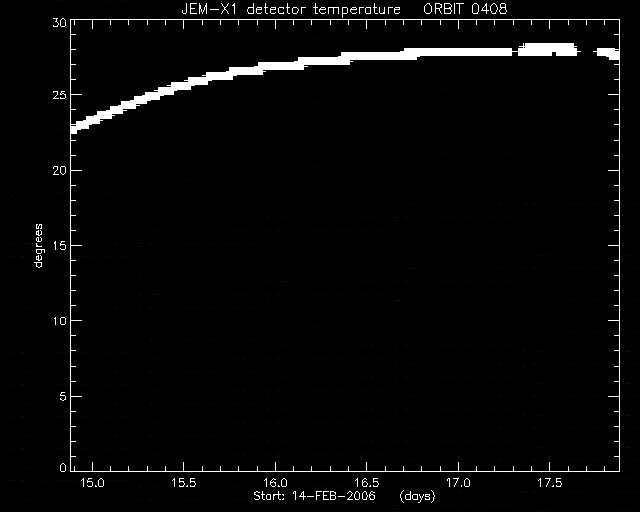This screenshot has height=512, width=640.
Task: Click the y-axis tick label 30
Action: pyautogui.click(x=60, y=22)
